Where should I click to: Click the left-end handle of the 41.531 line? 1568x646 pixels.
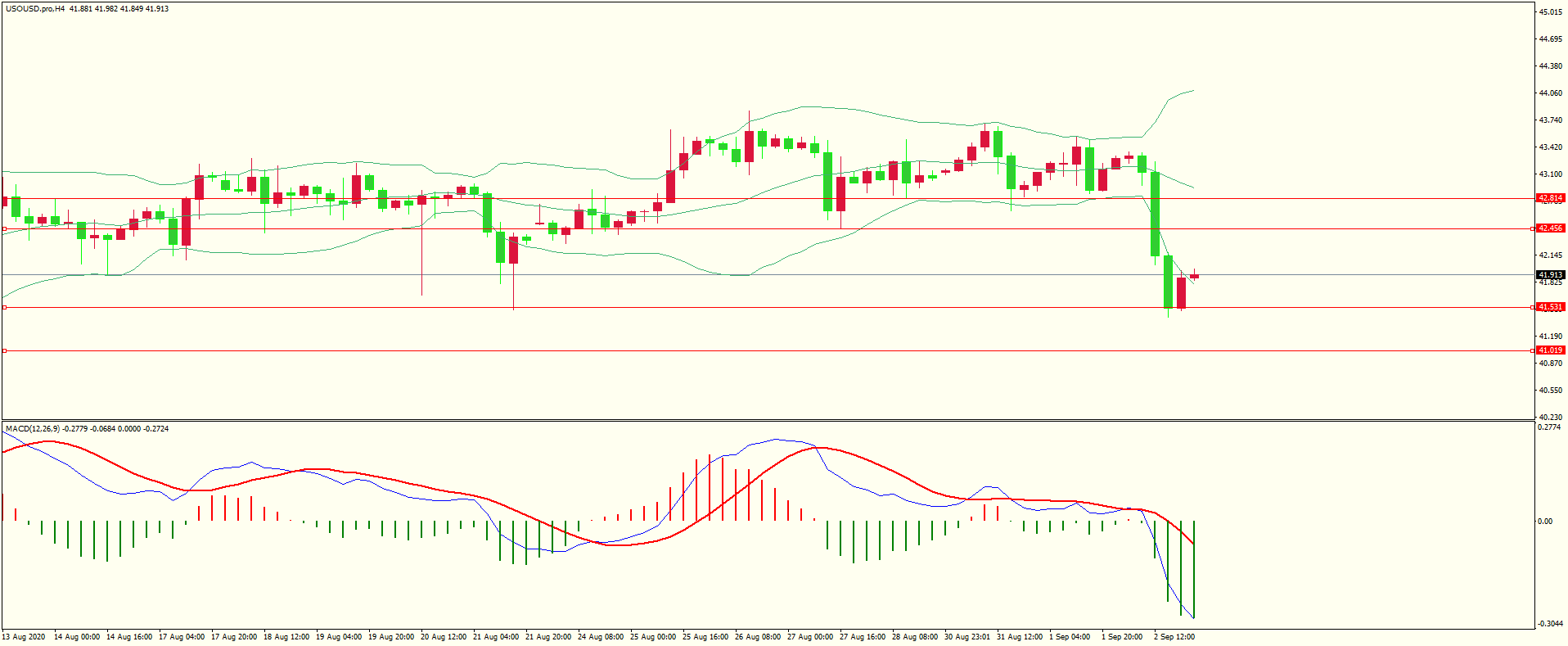[4, 307]
